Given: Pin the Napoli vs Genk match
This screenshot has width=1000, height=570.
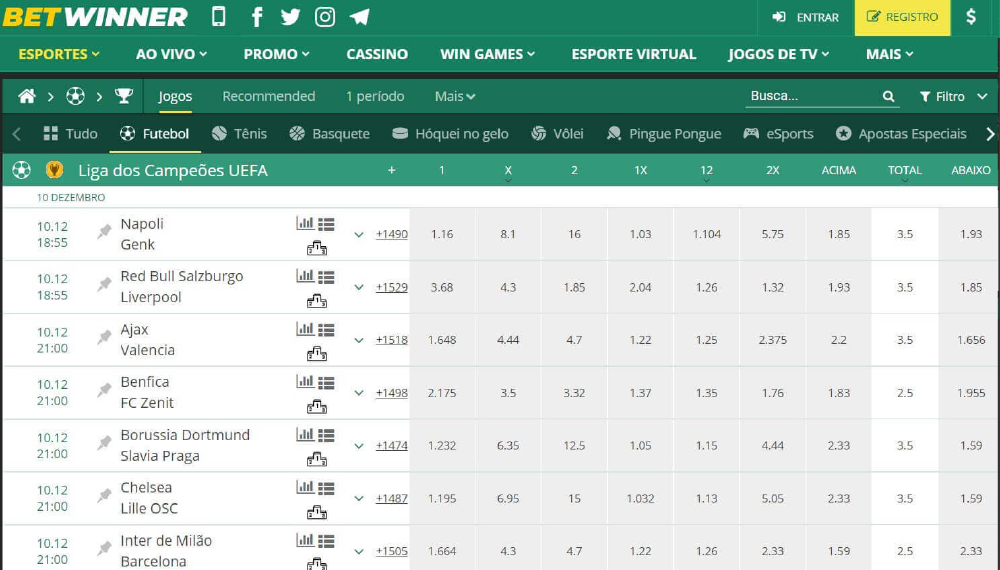Looking at the screenshot, I should (x=104, y=232).
